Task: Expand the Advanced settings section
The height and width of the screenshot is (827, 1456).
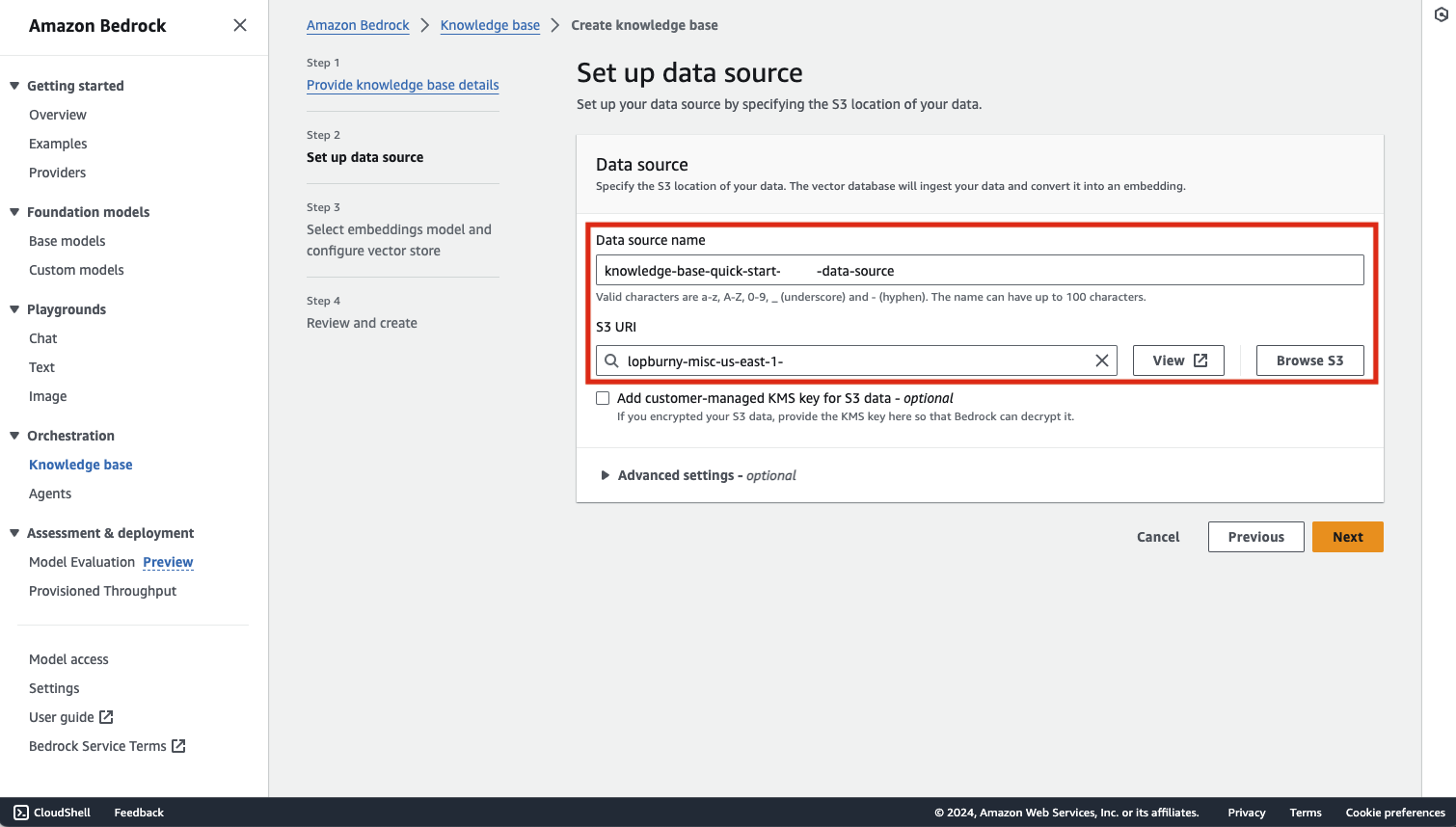Action: coord(606,474)
